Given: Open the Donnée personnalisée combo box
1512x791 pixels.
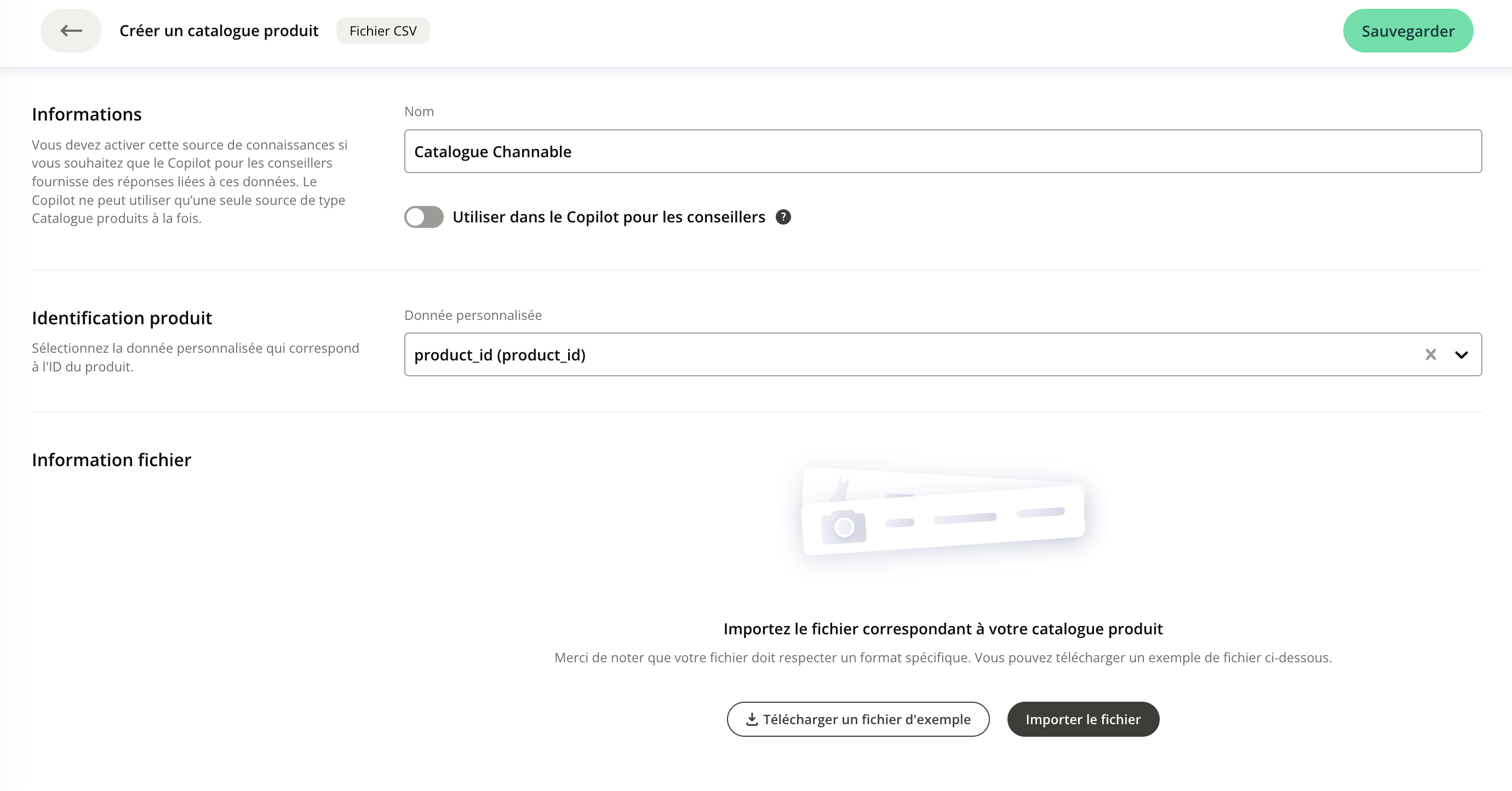Looking at the screenshot, I should tap(880, 354).
